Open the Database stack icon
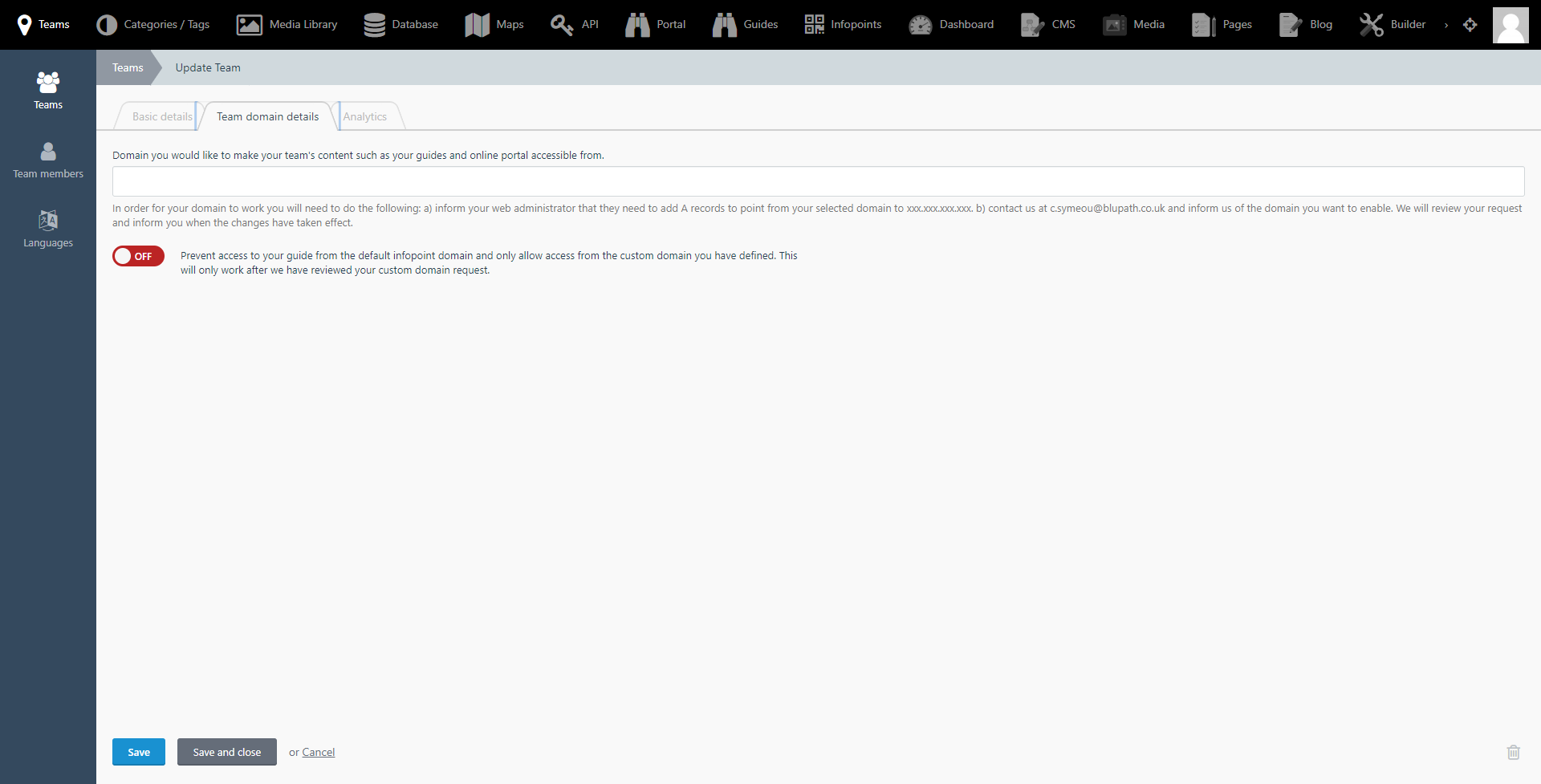Screen dimensions: 1541x784 coord(374,25)
